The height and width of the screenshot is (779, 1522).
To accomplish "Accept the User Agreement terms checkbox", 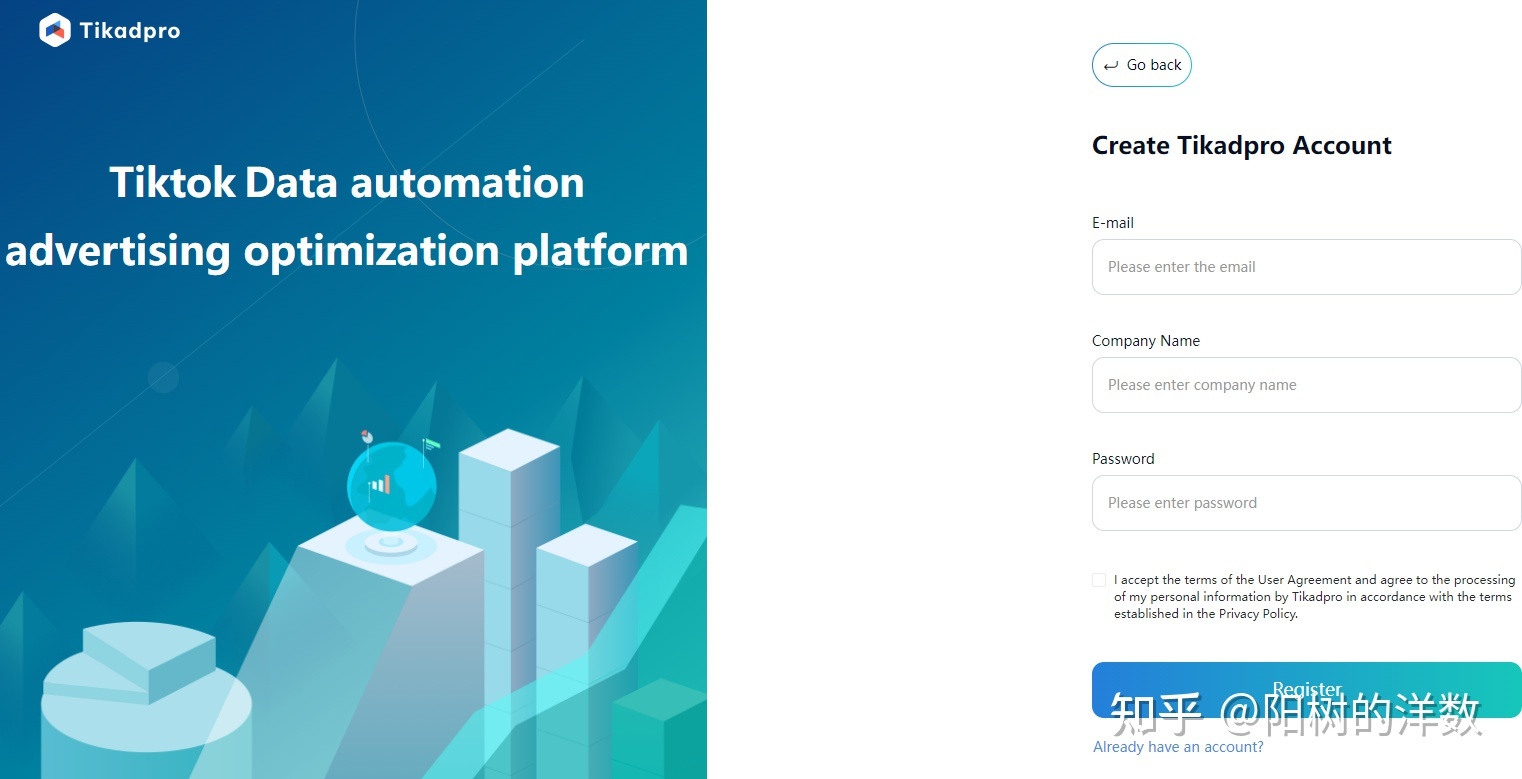I will pos(1099,580).
